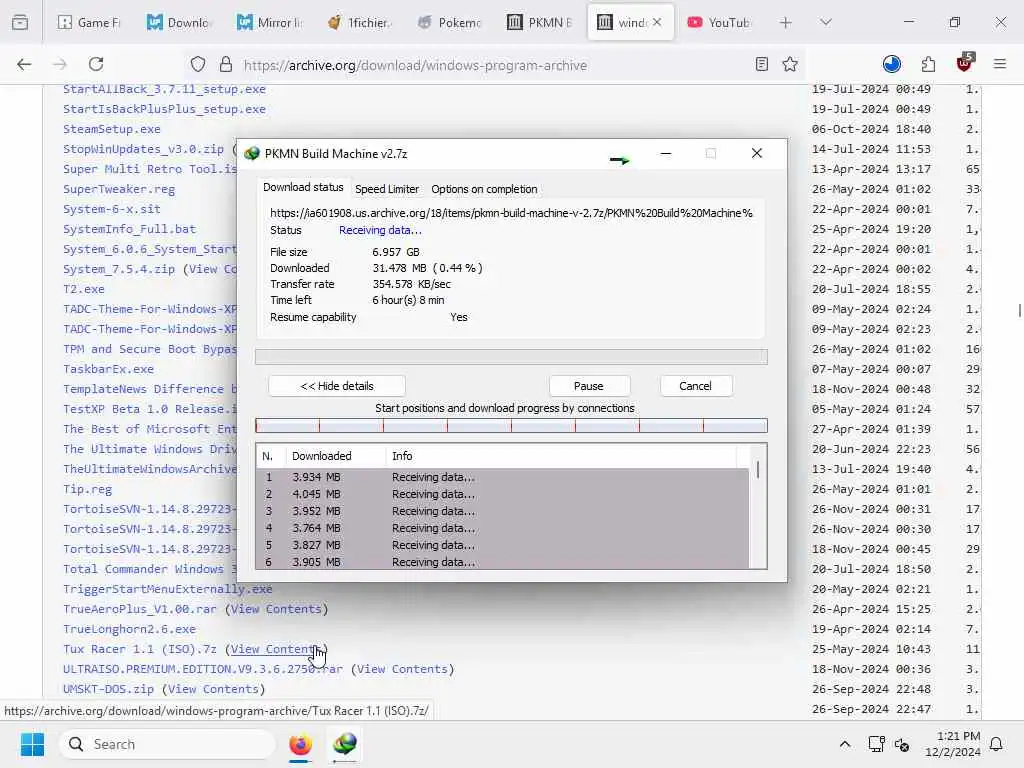The width and height of the screenshot is (1024, 768).
Task: Close the active windows-program-archive tab
Action: click(657, 22)
